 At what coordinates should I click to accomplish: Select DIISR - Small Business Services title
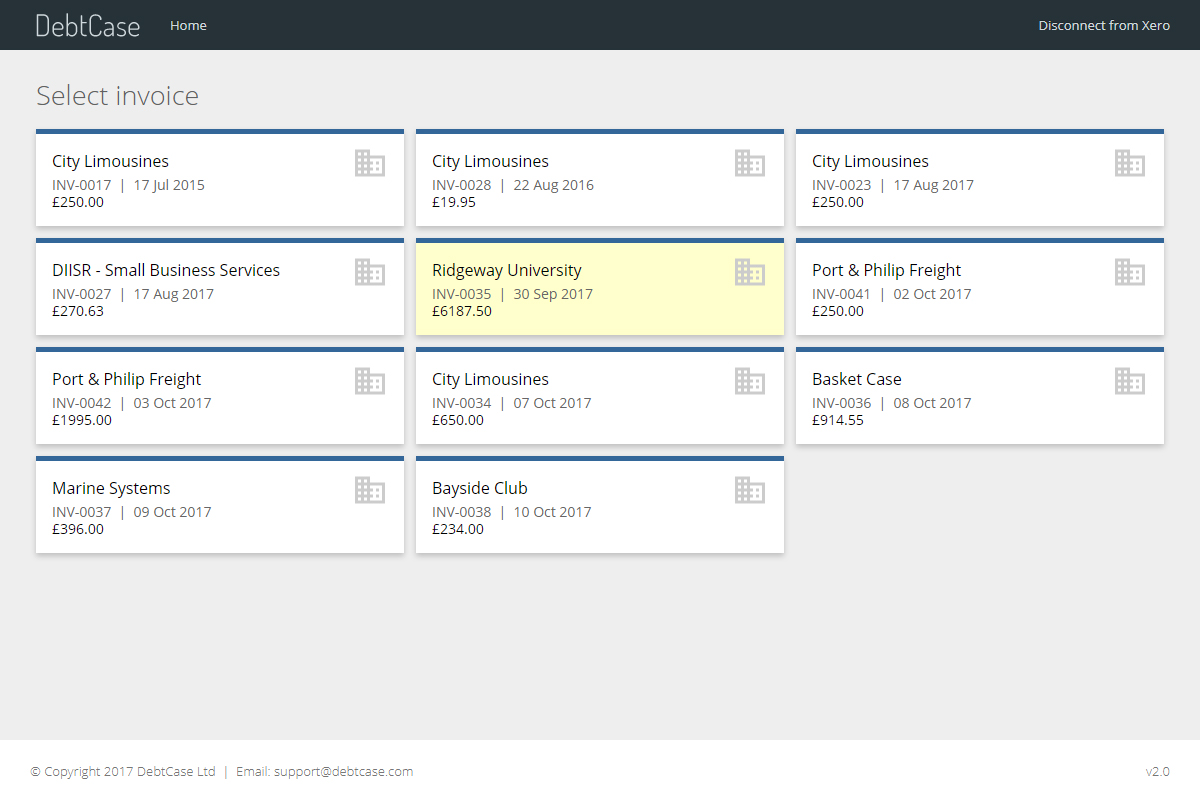click(166, 270)
